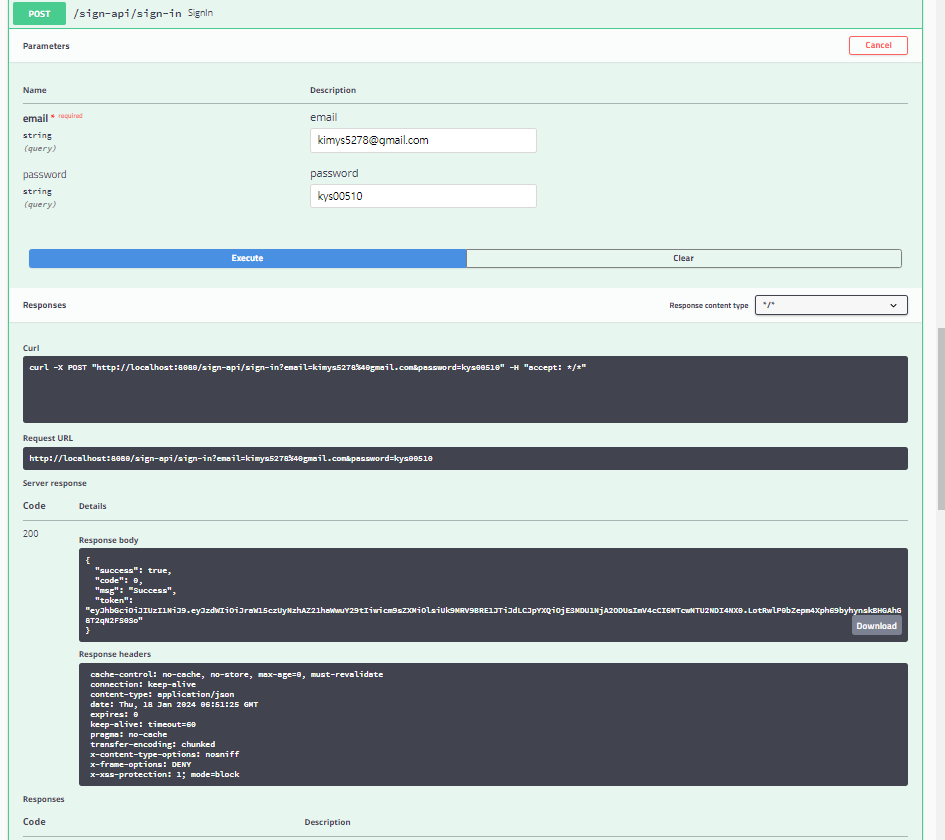
Task: Click the x-frame-options: DENY header line
Action: (140, 765)
